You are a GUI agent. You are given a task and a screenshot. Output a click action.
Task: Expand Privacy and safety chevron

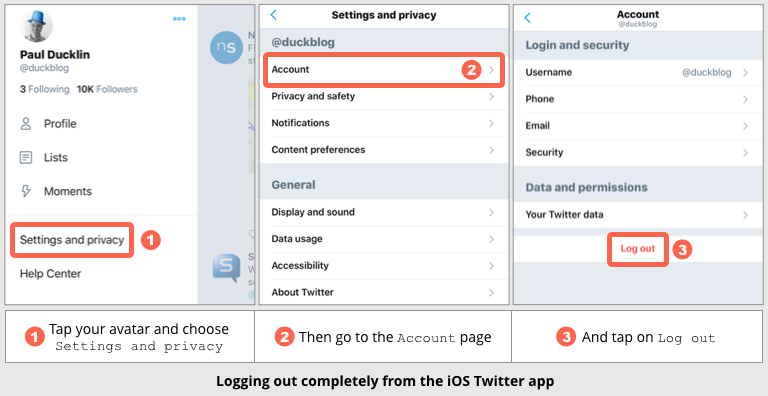[x=491, y=97]
